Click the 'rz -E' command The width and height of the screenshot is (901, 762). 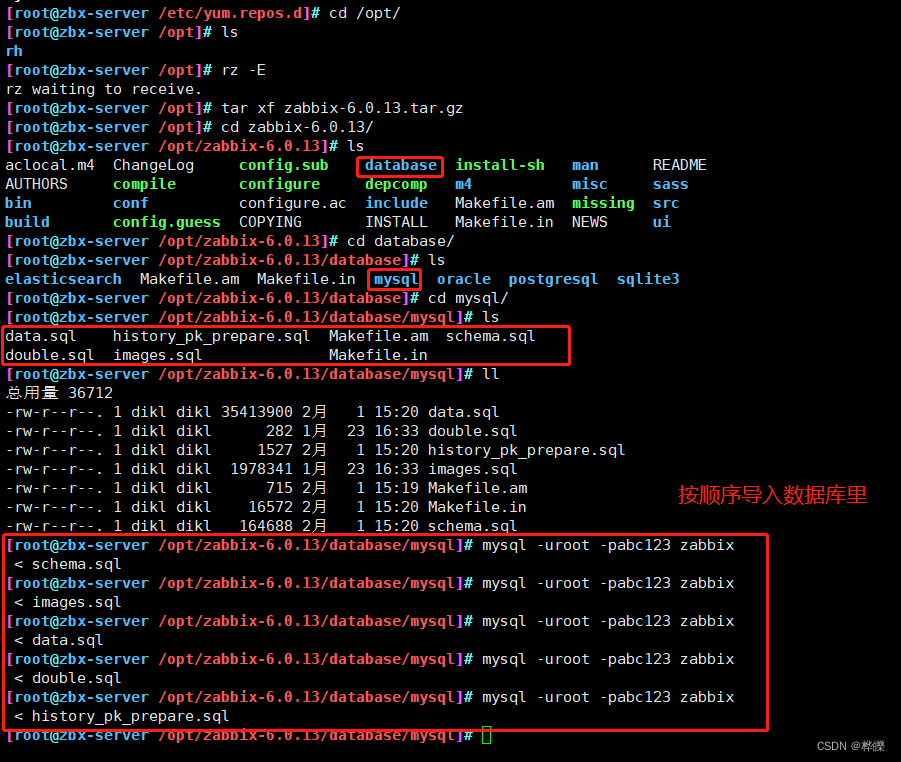pyautogui.click(x=244, y=71)
